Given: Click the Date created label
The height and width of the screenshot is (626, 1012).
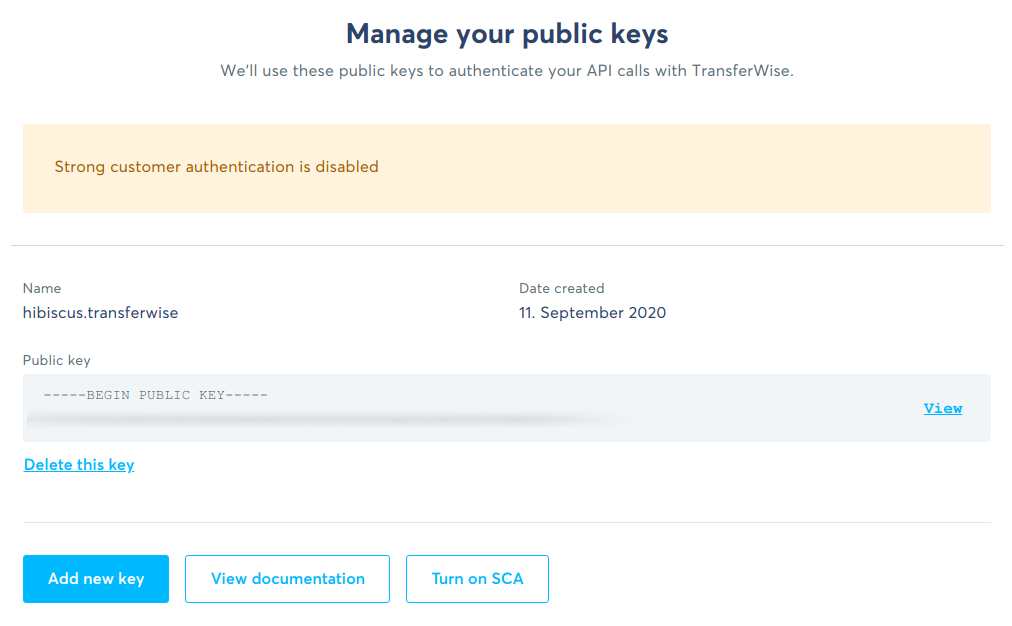Looking at the screenshot, I should 562,288.
